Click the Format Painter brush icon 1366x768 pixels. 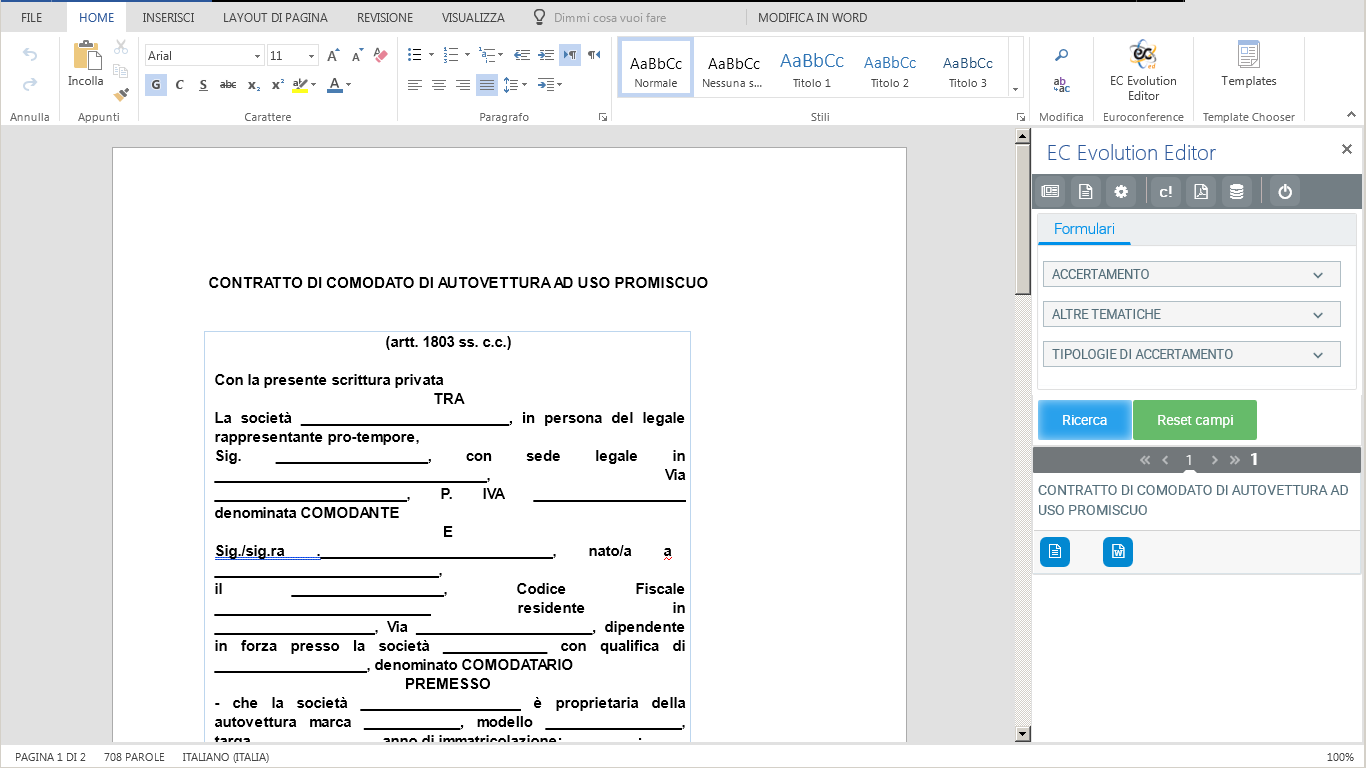(x=121, y=95)
